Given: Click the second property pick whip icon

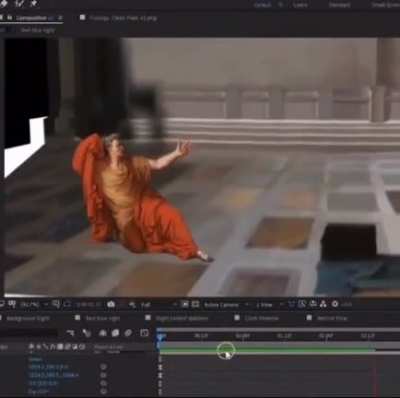Looking at the screenshot, I should tap(103, 375).
